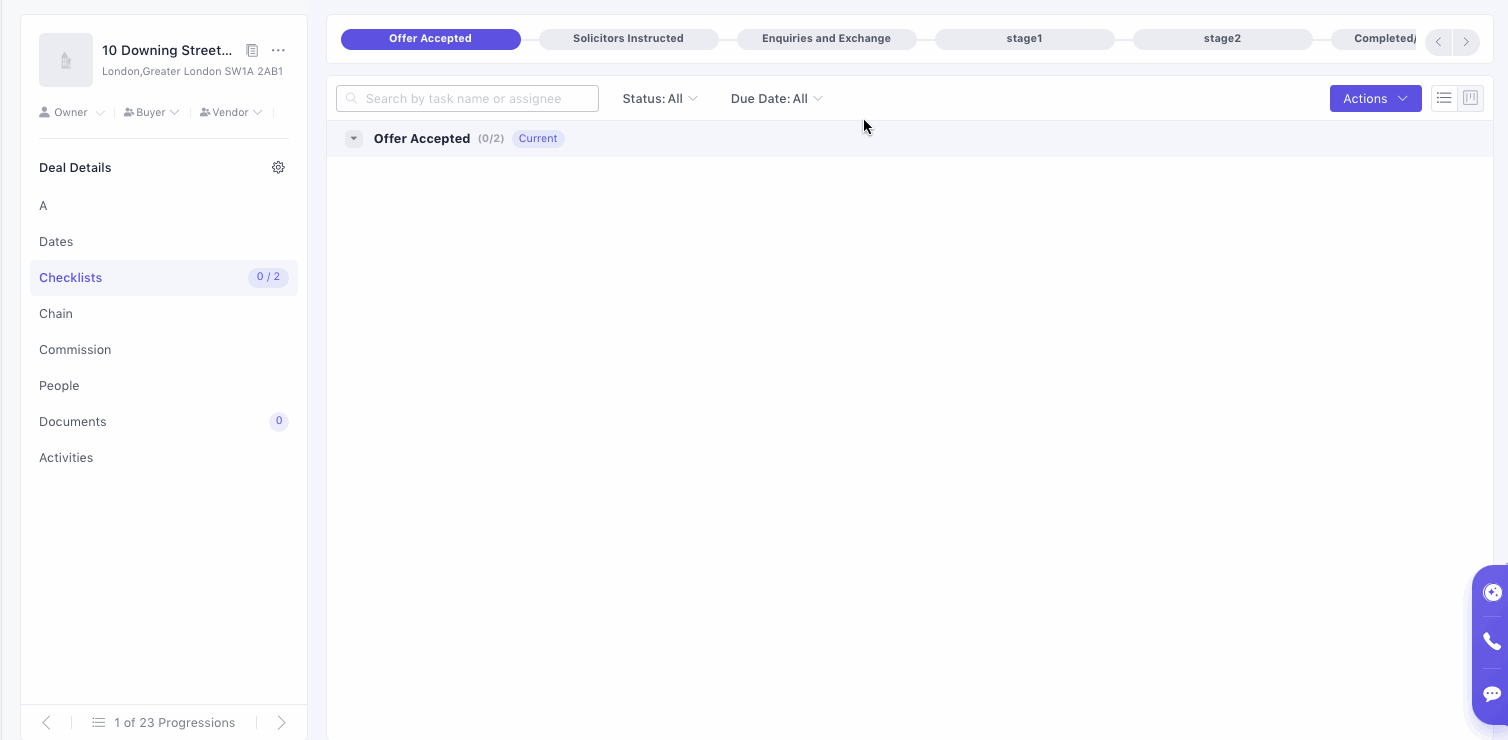The image size is (1508, 740).
Task: Open the AI assistant sparkle icon
Action: 1492,592
